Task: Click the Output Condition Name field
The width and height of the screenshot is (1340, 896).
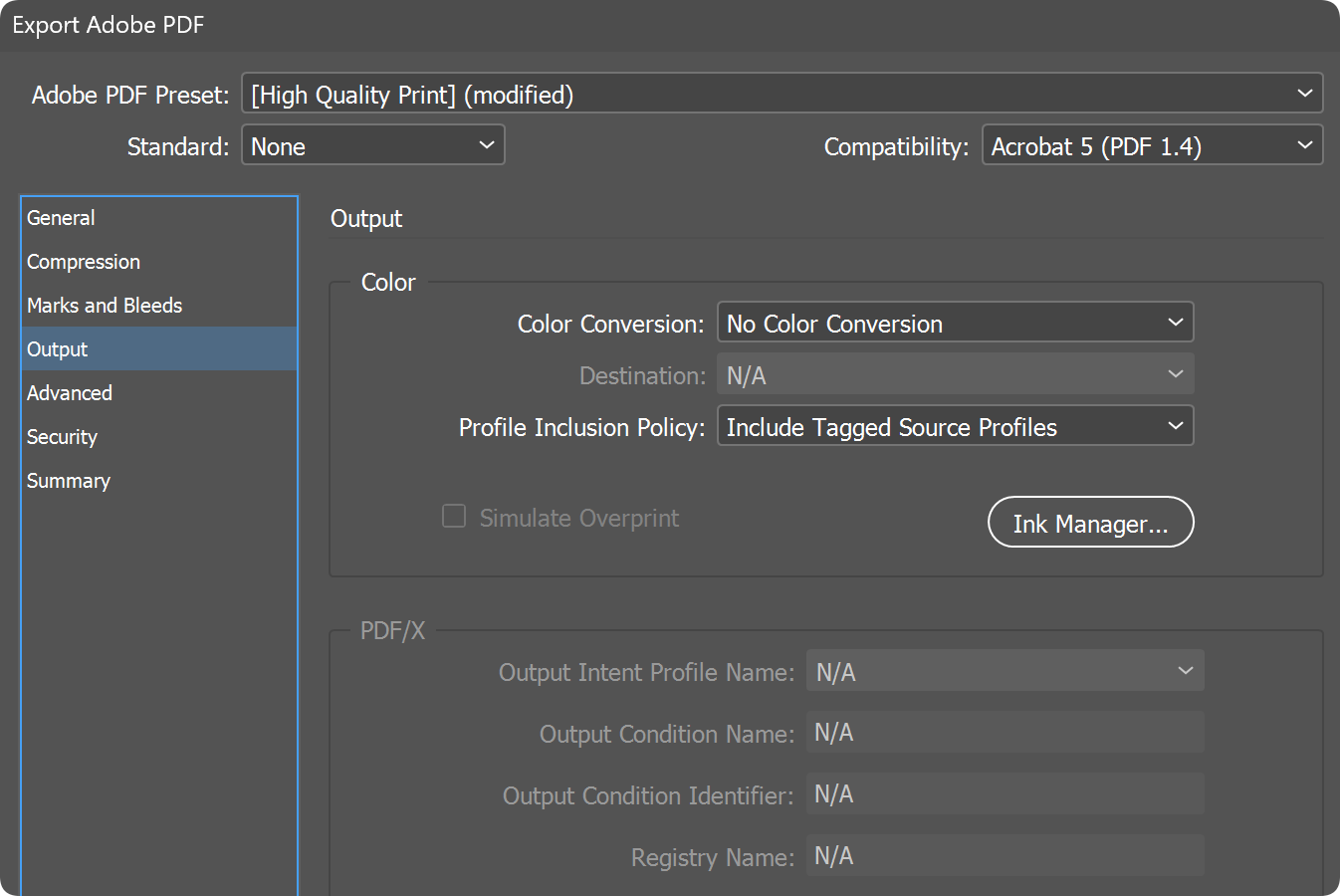Action: pos(1005,733)
